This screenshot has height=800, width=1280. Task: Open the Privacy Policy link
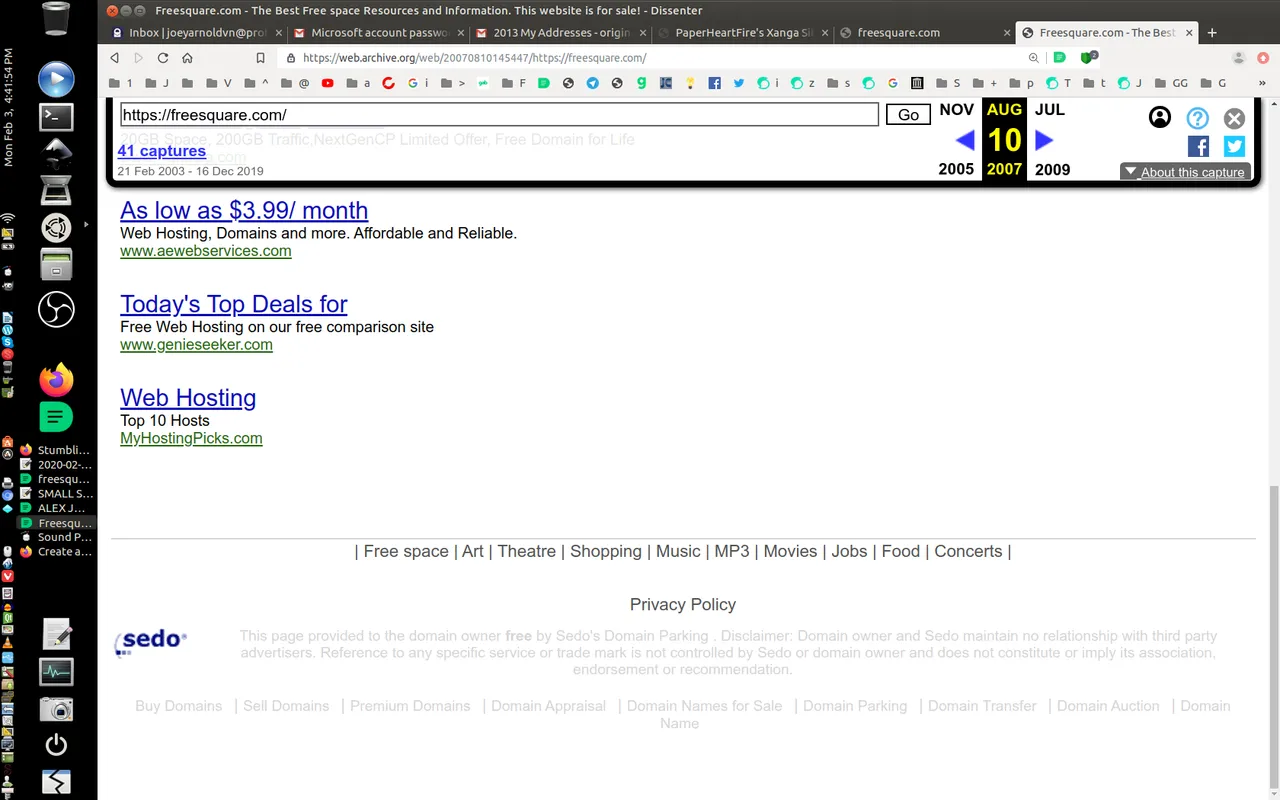pyautogui.click(x=683, y=604)
